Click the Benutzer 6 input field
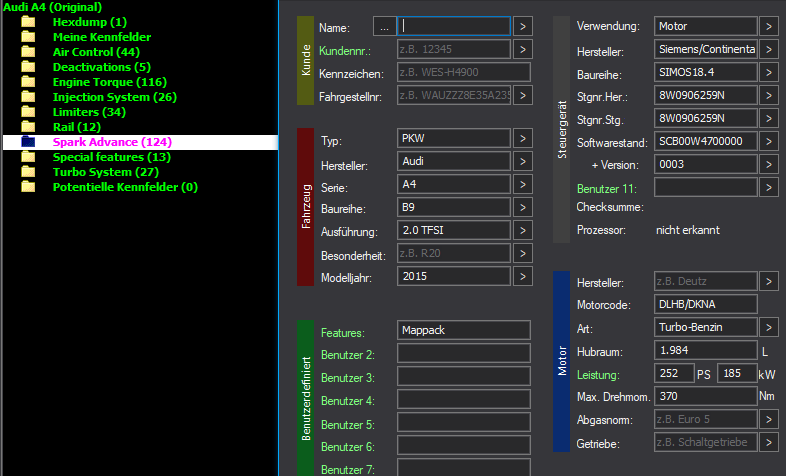The image size is (786, 476). click(464, 446)
